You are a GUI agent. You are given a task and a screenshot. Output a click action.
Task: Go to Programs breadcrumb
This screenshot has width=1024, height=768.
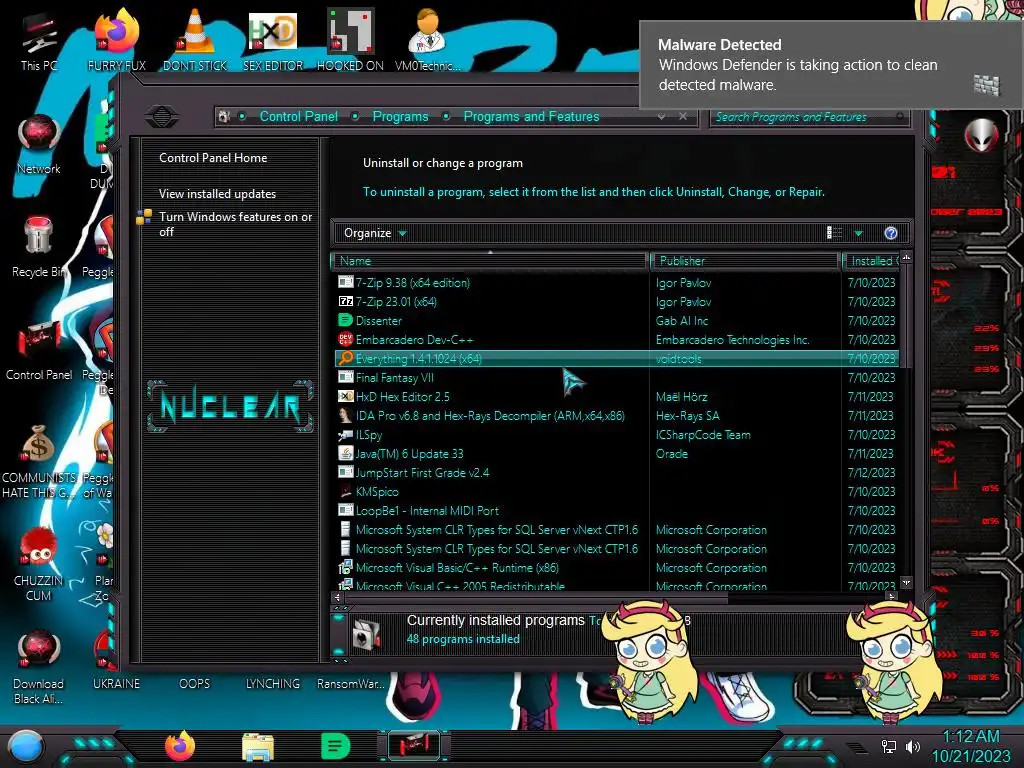(400, 116)
